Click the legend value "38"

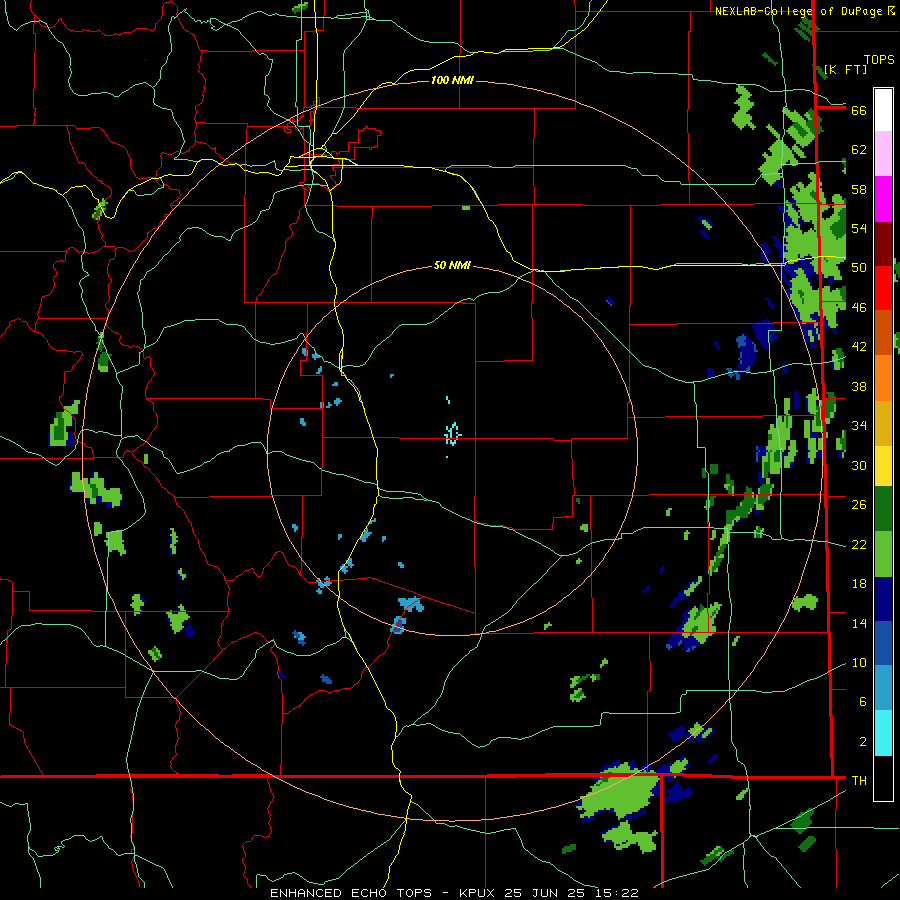coord(859,386)
